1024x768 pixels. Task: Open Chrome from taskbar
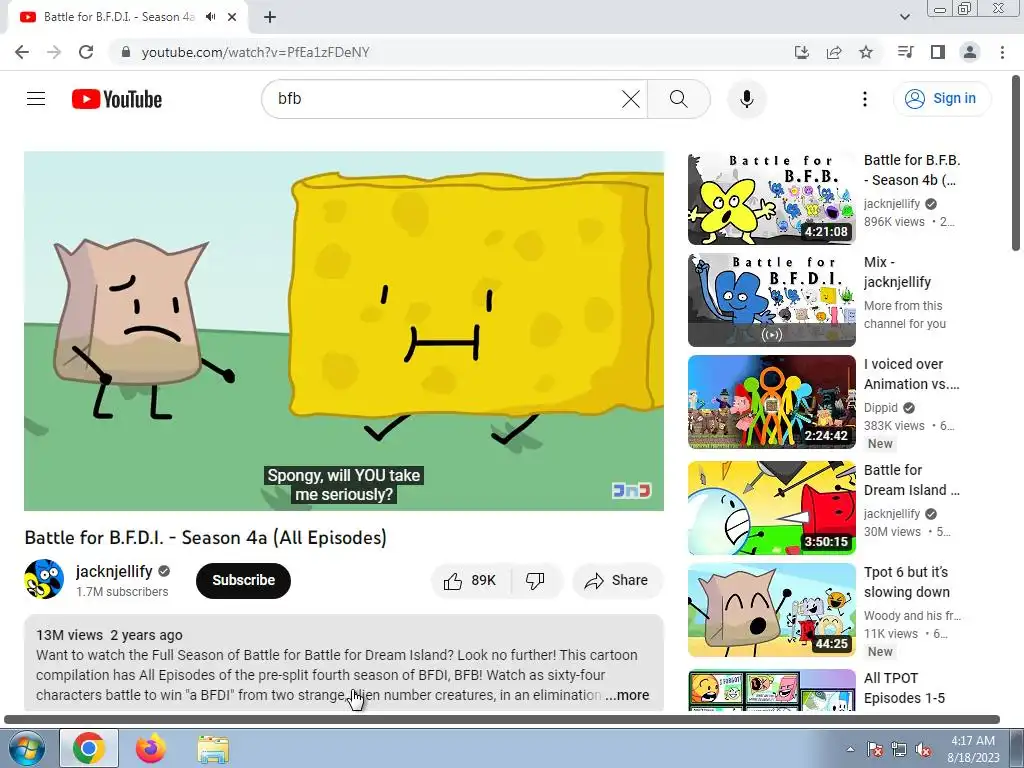pyautogui.click(x=89, y=748)
